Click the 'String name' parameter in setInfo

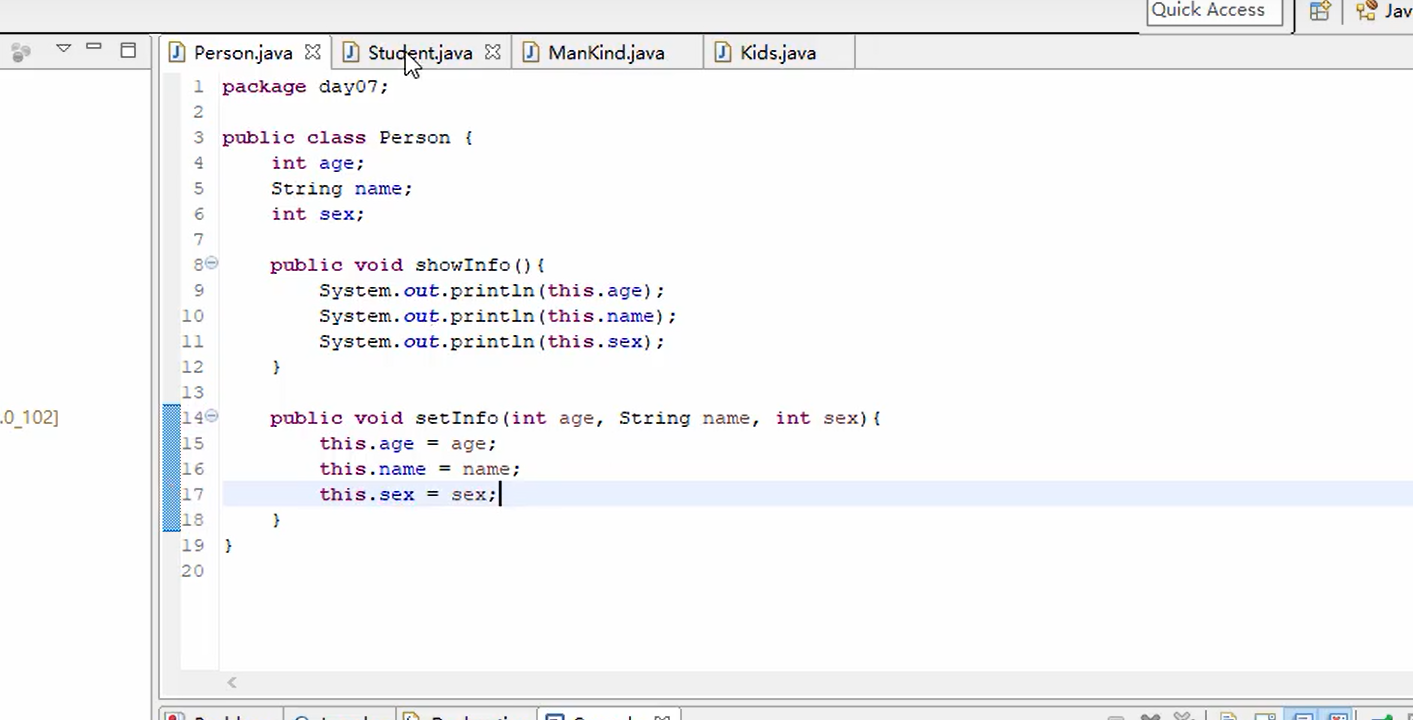click(684, 418)
